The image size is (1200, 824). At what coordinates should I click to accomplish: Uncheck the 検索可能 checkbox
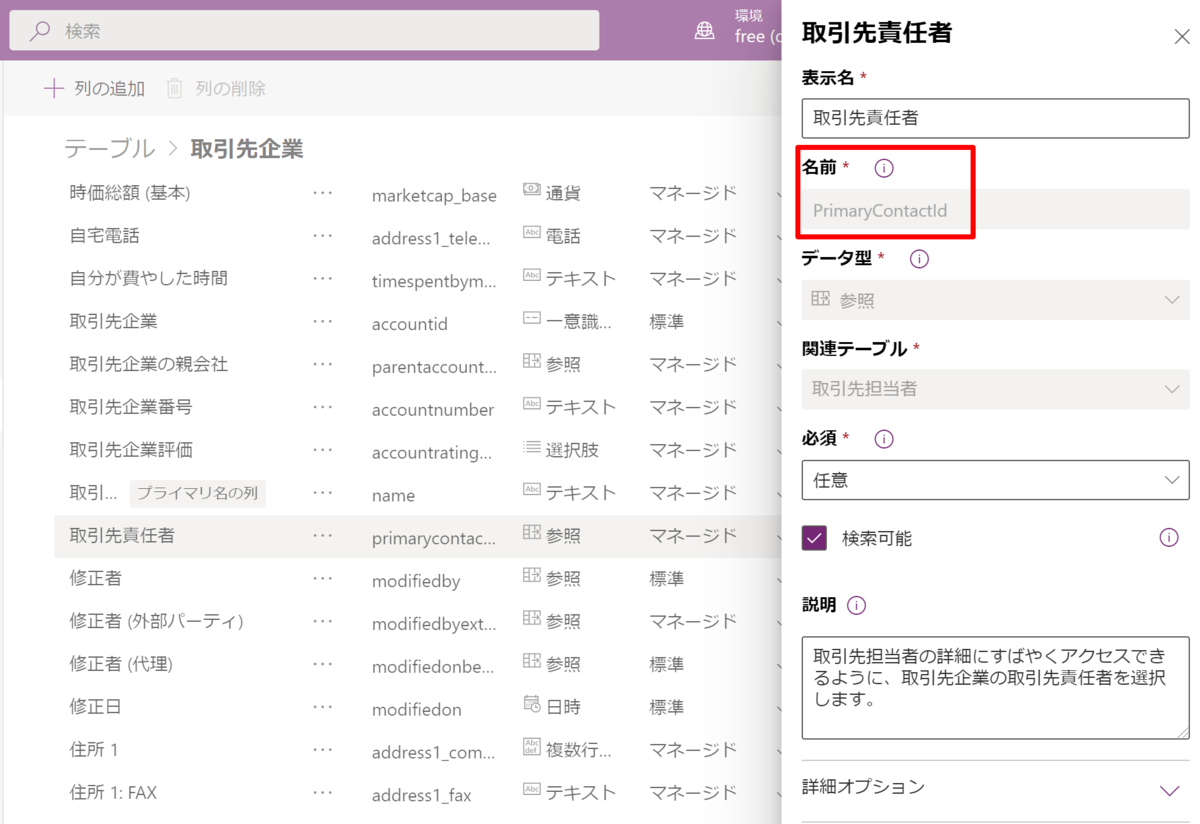(812, 537)
